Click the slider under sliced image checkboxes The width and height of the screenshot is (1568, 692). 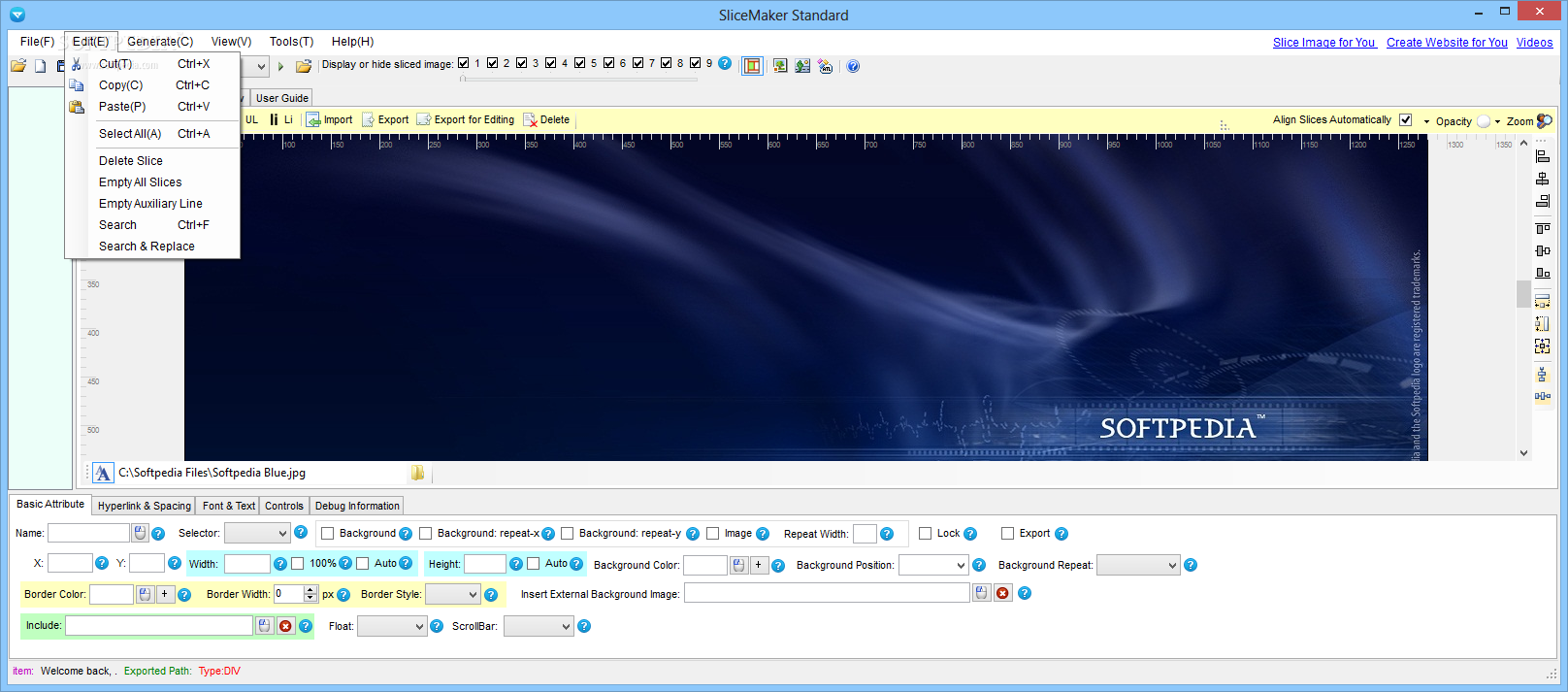pyautogui.click(x=577, y=80)
